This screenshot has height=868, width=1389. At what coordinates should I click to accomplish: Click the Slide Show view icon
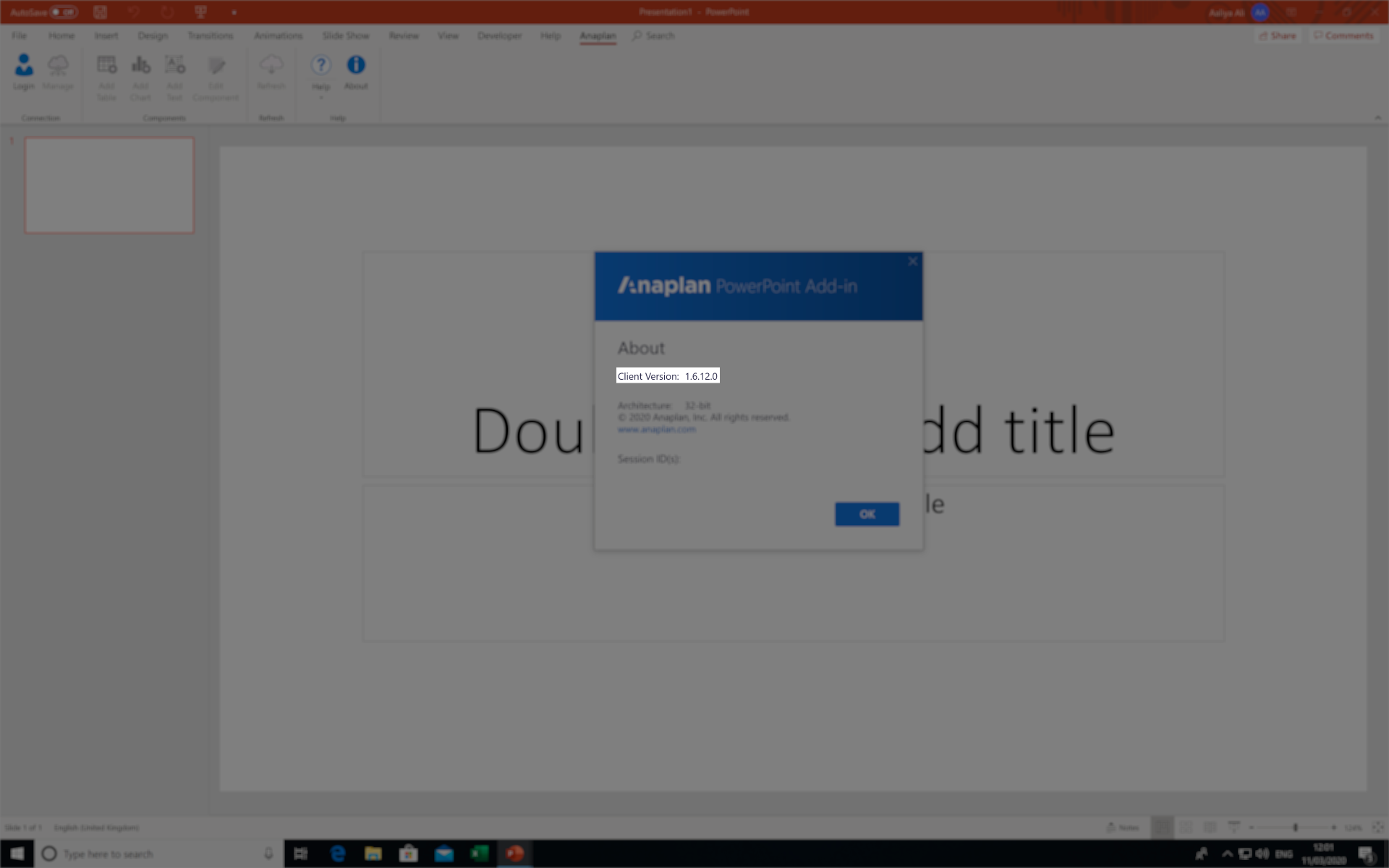tap(1234, 827)
